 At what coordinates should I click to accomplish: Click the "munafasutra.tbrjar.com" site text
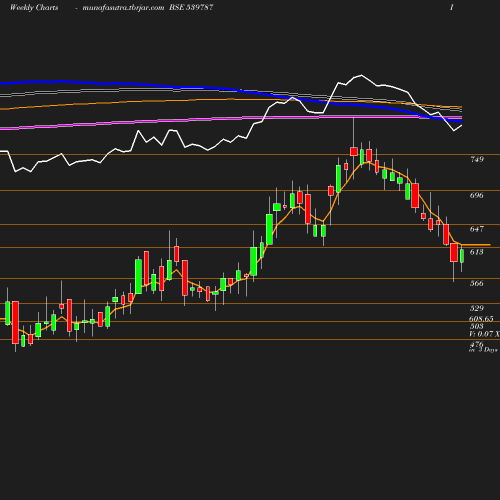tap(123, 7)
